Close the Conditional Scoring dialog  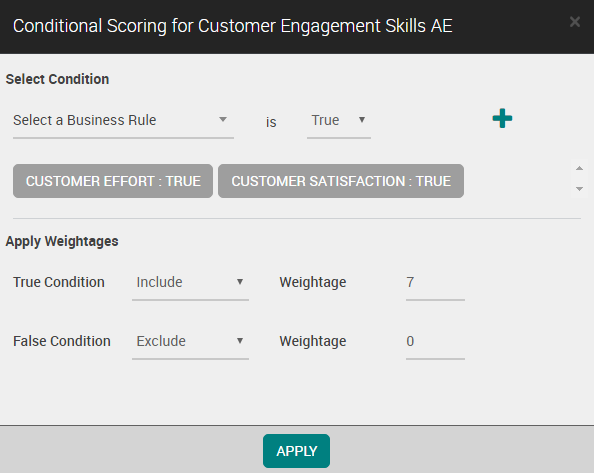(575, 22)
